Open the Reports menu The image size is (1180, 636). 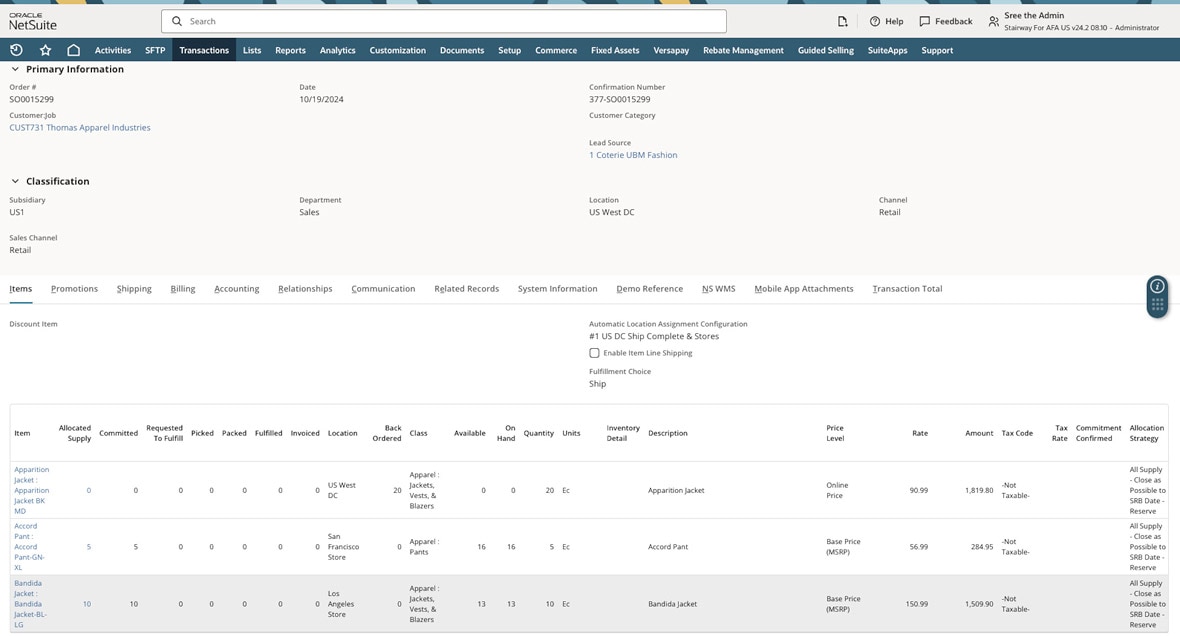click(290, 50)
